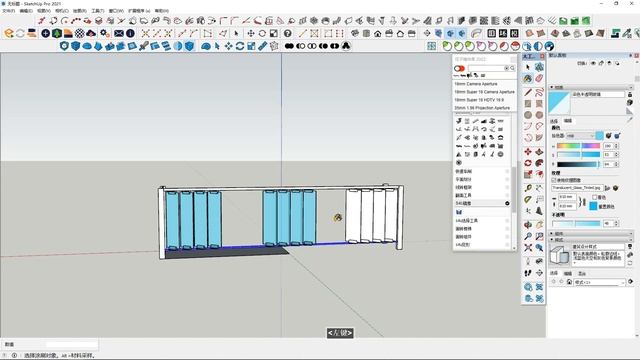
Task: Open the Edit menu
Action: point(26,11)
